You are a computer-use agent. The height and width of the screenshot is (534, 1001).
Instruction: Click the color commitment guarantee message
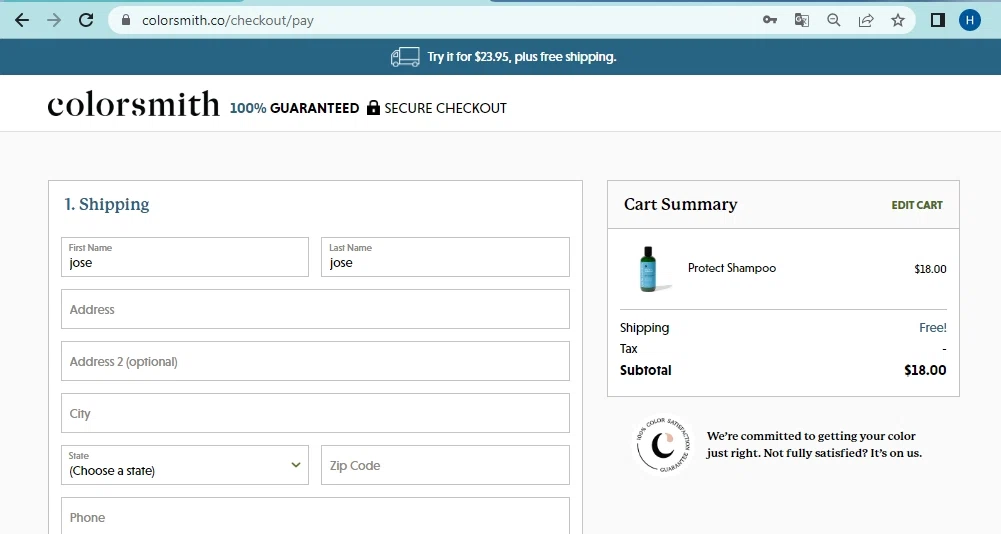click(814, 445)
